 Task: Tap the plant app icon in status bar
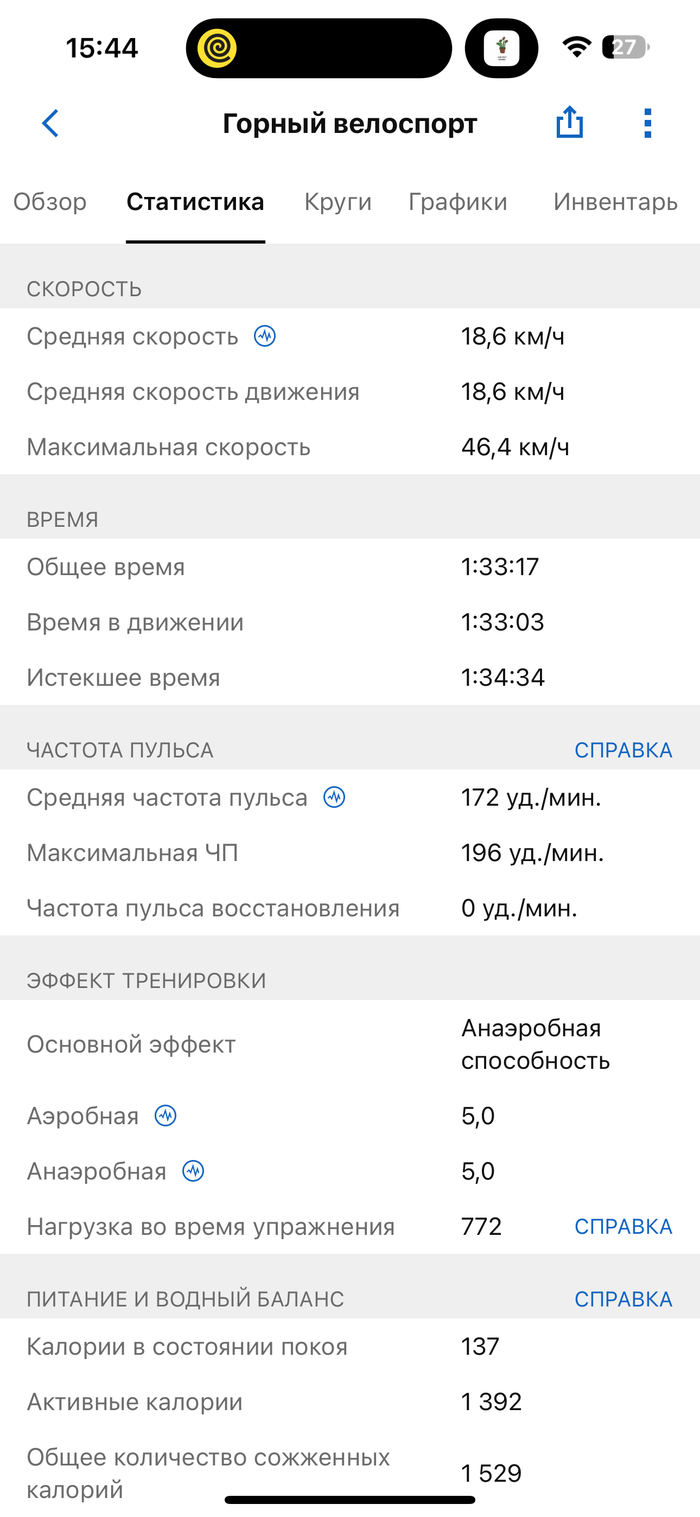pyautogui.click(x=501, y=48)
